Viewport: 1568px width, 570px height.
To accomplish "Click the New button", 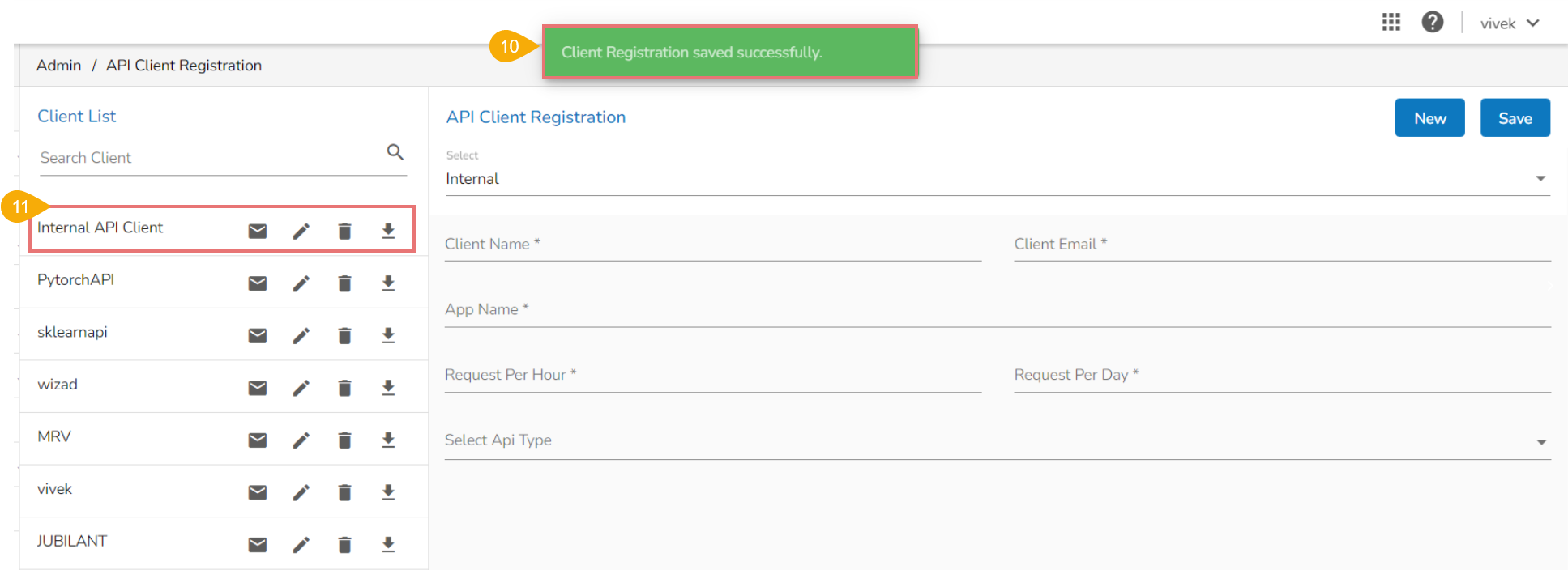I will tap(1429, 118).
